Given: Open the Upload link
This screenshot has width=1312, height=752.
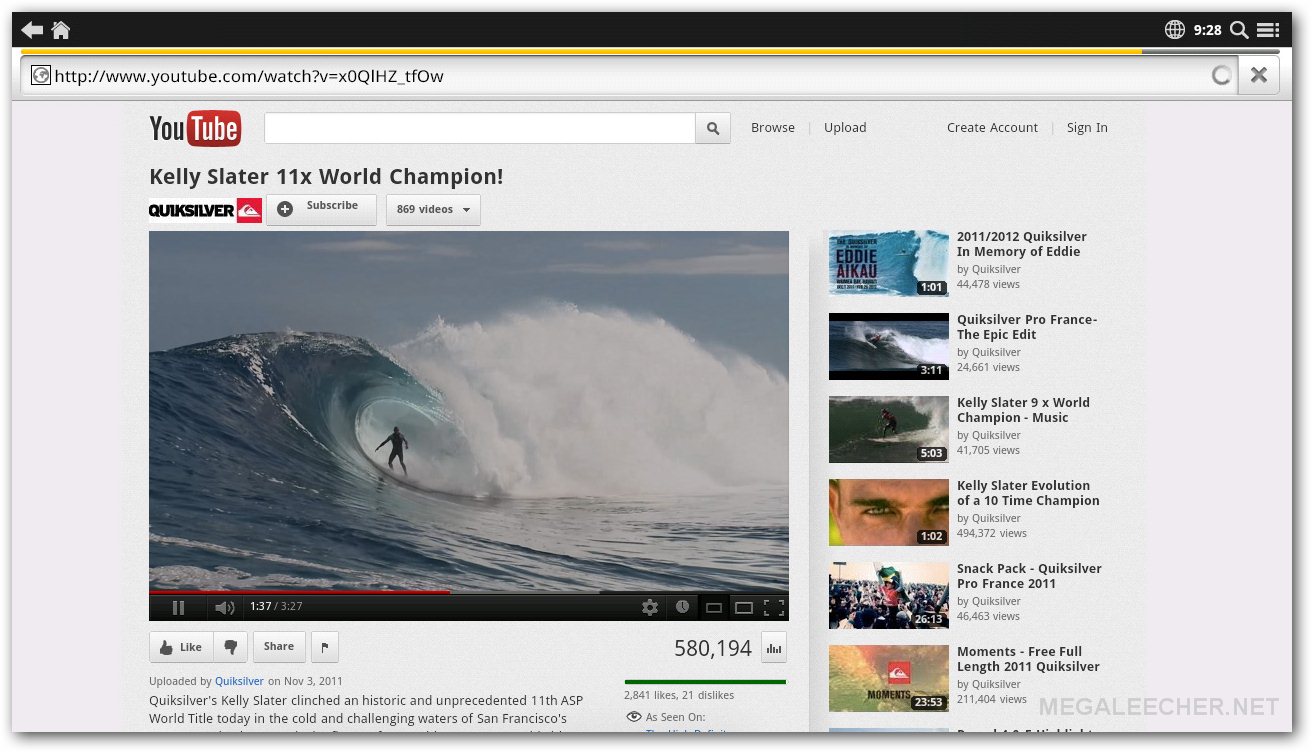Looking at the screenshot, I should [845, 128].
